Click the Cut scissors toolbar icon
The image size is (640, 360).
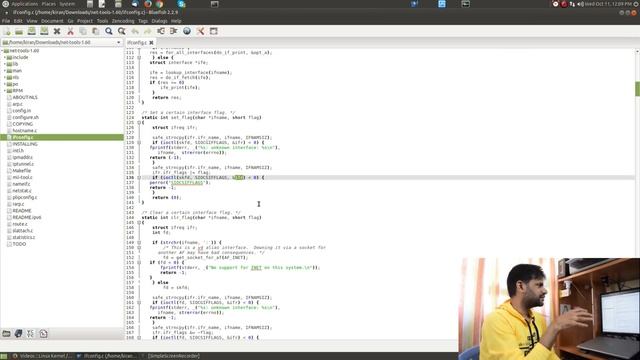pyautogui.click(x=70, y=31)
